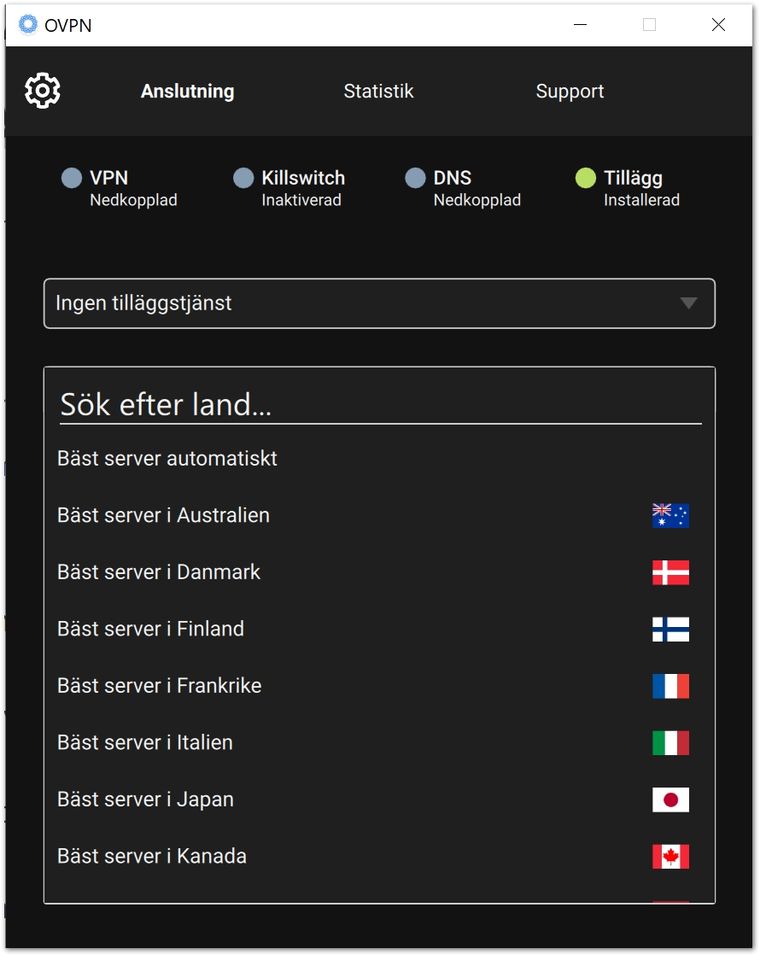Click the DNS status indicator dot
The image size is (760, 956).
[x=415, y=177]
